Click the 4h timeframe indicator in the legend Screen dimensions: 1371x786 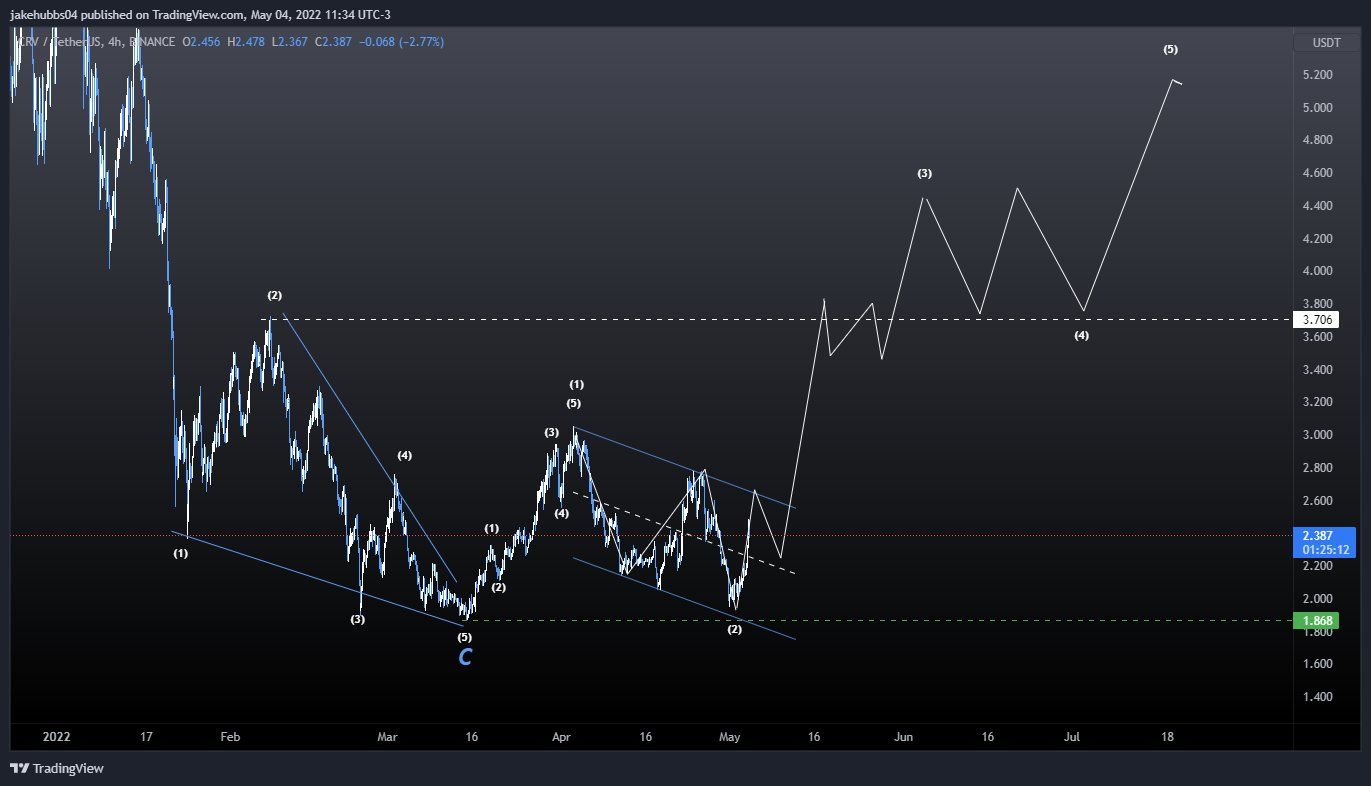(x=113, y=42)
